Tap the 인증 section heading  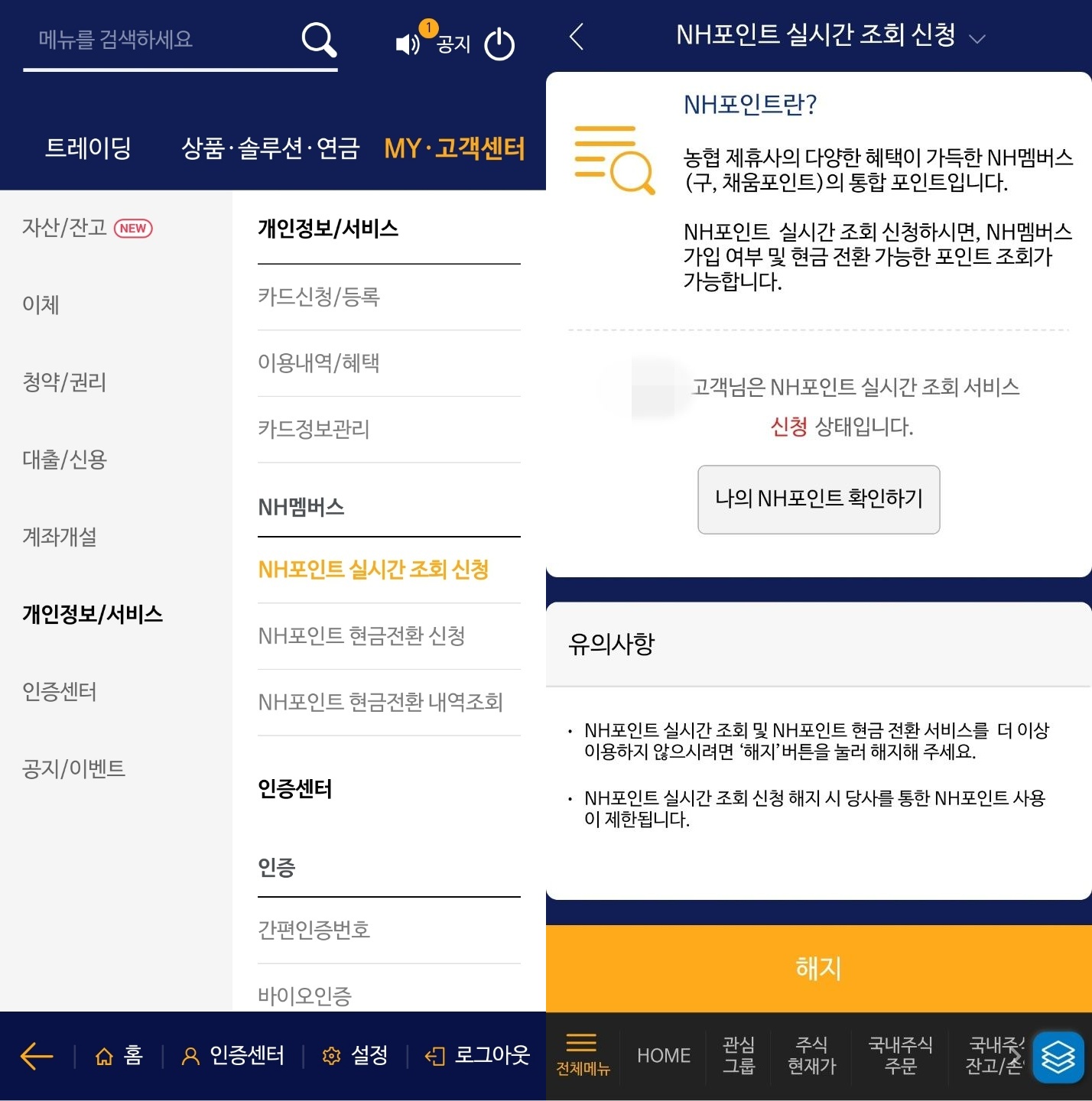point(277,867)
